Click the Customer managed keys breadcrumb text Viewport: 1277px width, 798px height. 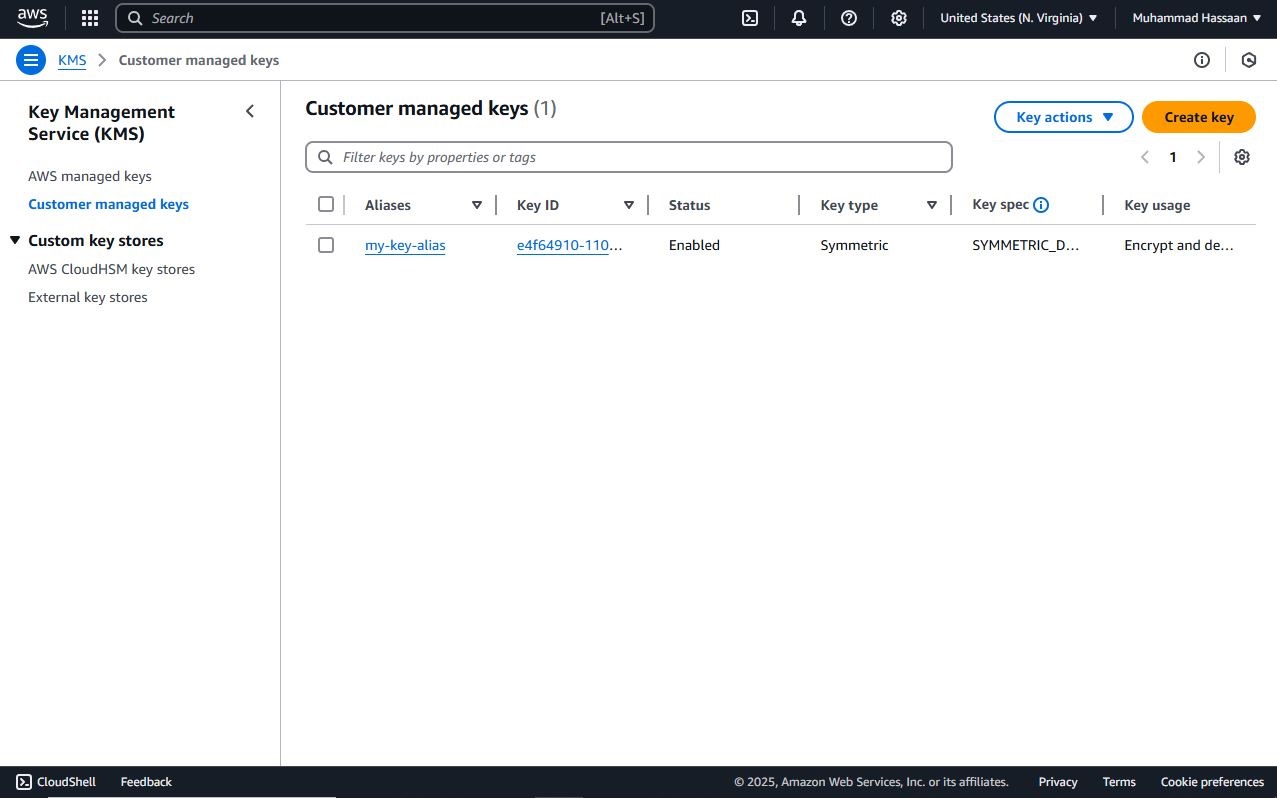point(199,60)
